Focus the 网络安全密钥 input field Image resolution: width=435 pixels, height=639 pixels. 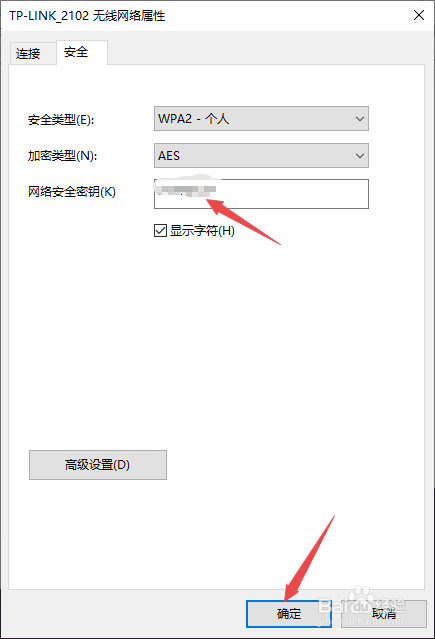point(261,194)
